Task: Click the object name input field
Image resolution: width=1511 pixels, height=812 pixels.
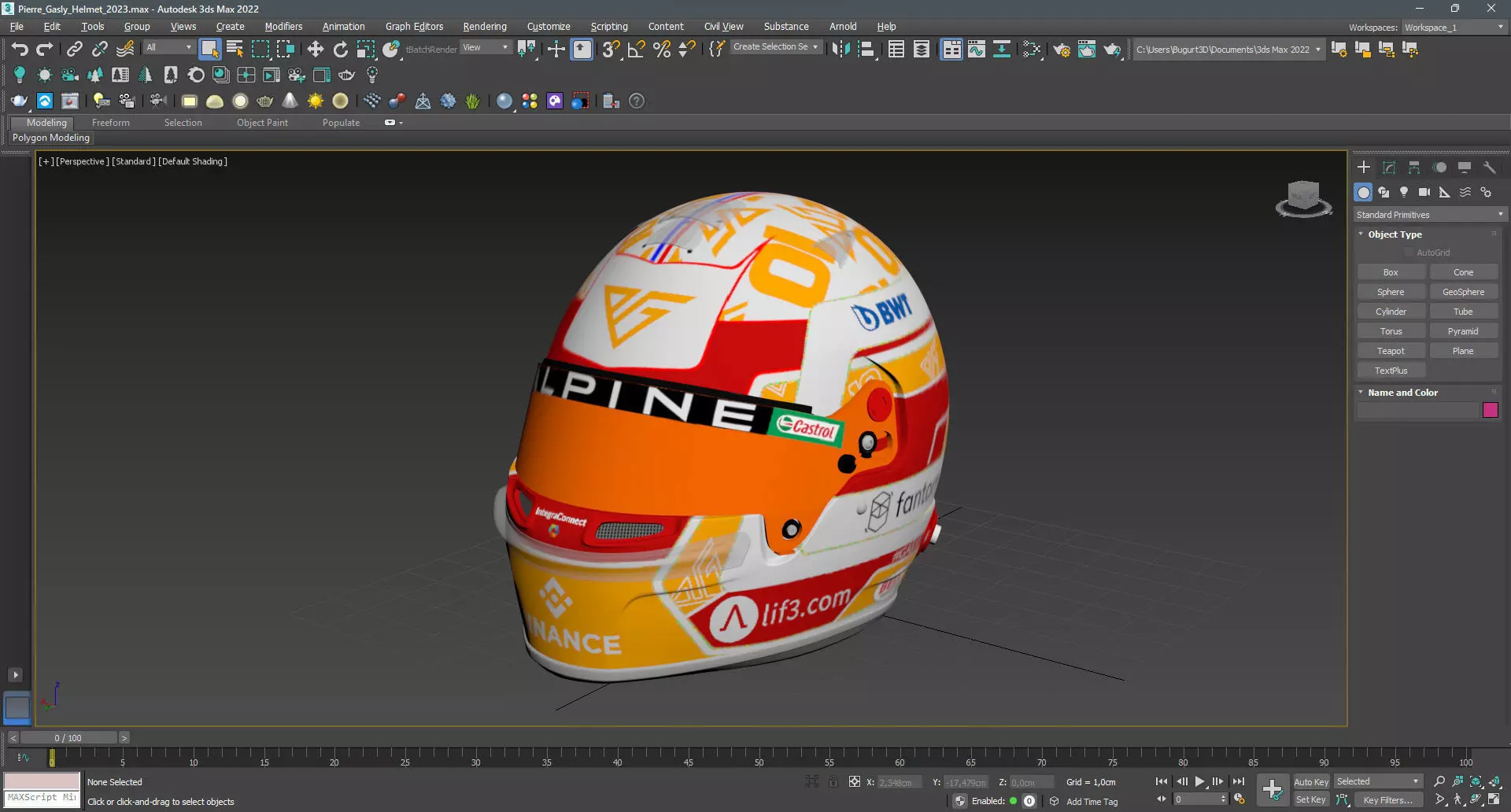Action: pos(1418,410)
